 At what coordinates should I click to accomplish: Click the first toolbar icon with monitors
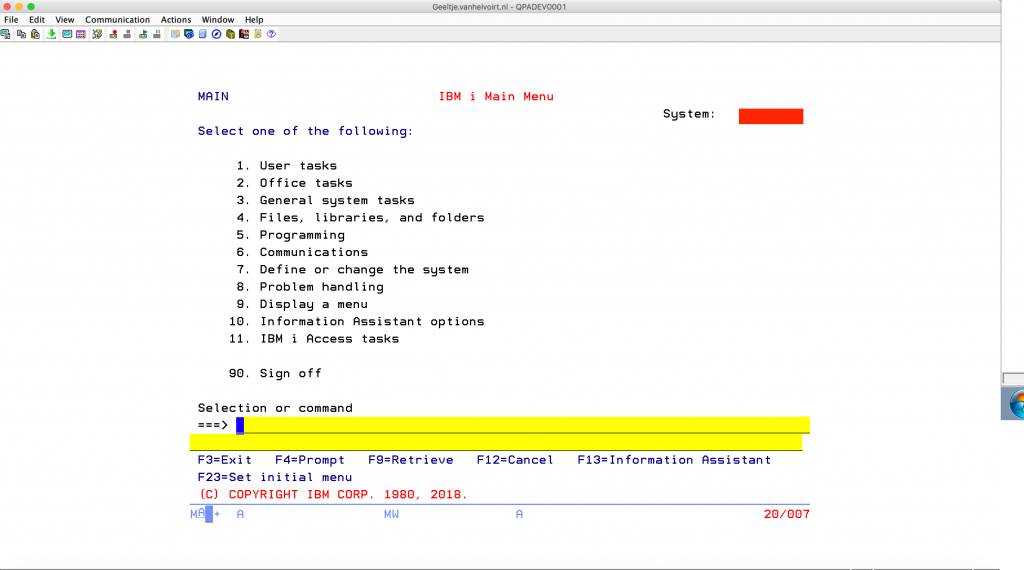(x=5, y=34)
